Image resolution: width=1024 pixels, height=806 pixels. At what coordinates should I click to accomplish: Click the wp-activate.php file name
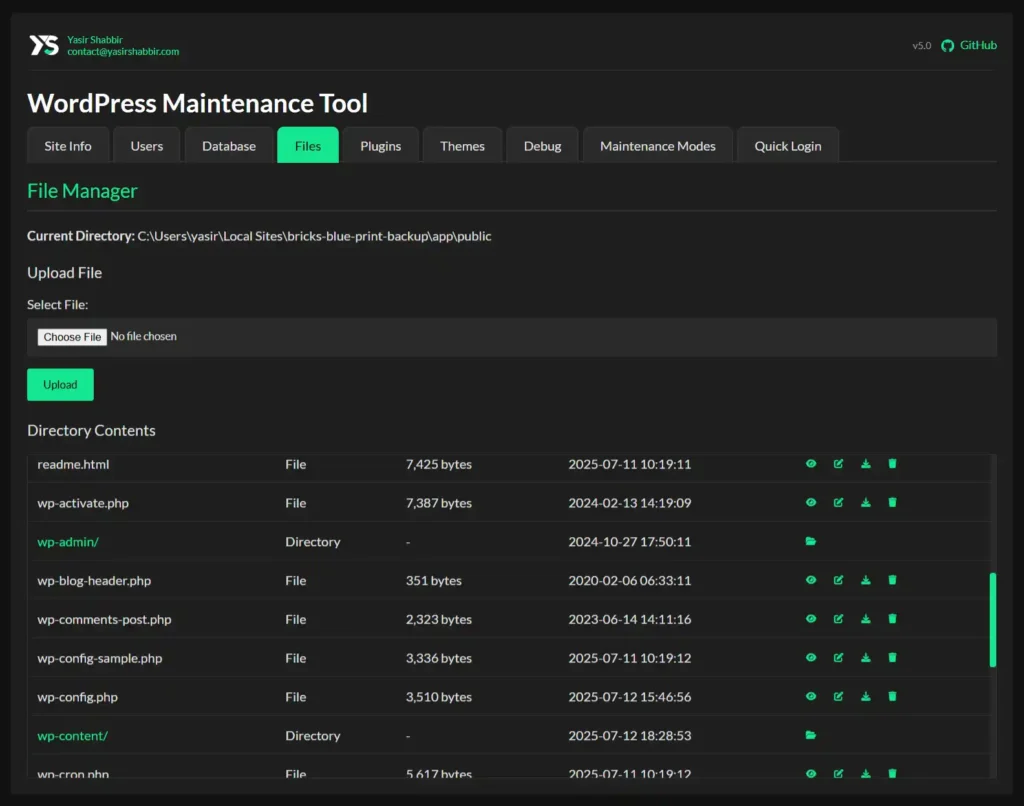pyautogui.click(x=83, y=503)
